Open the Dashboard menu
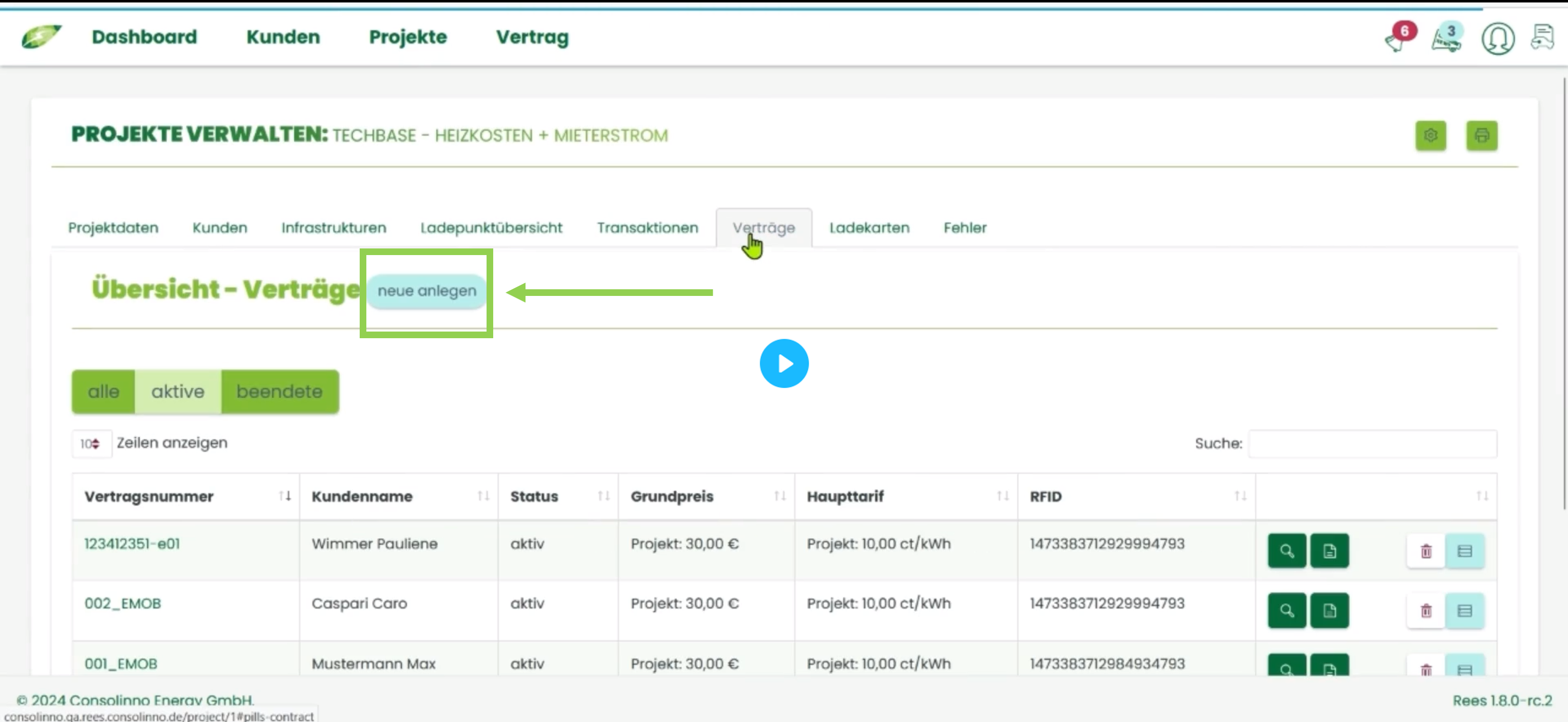This screenshot has width=1568, height=722. pyautogui.click(x=144, y=37)
